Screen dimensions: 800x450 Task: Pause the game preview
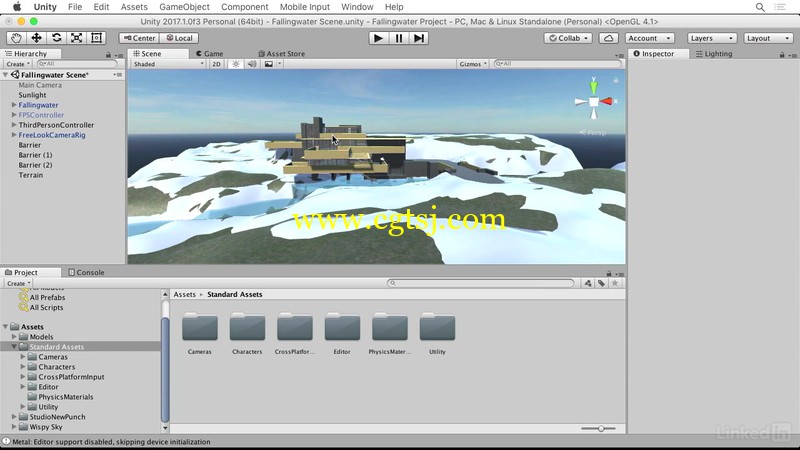pos(398,38)
